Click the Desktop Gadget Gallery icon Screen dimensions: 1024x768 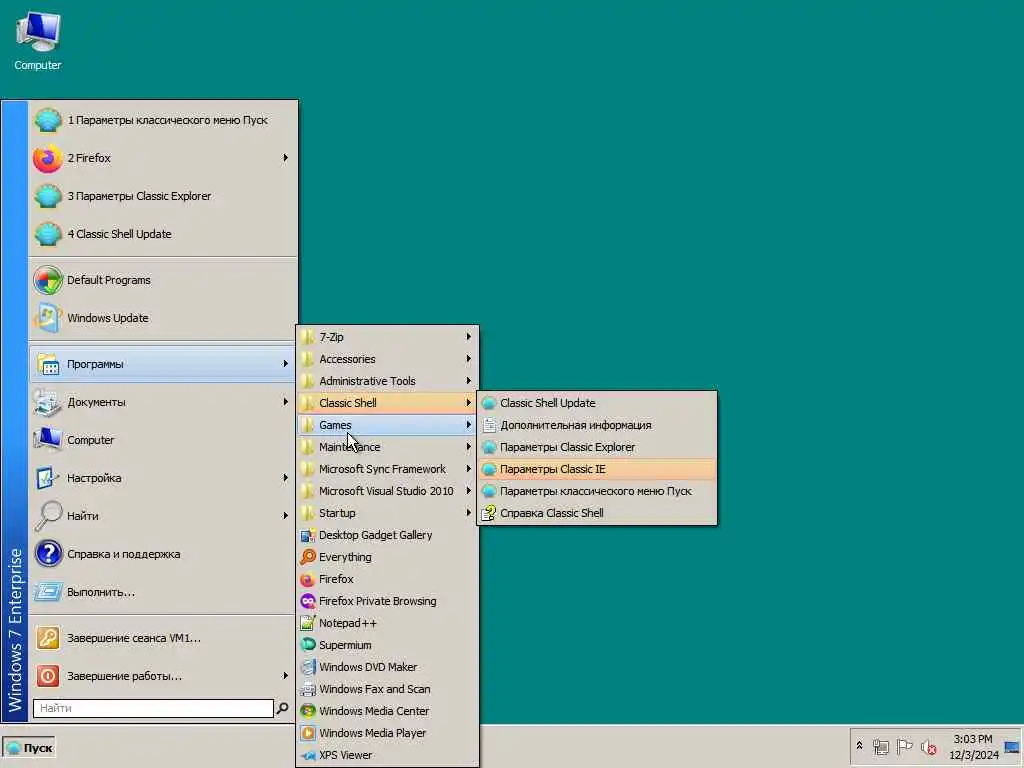point(308,536)
